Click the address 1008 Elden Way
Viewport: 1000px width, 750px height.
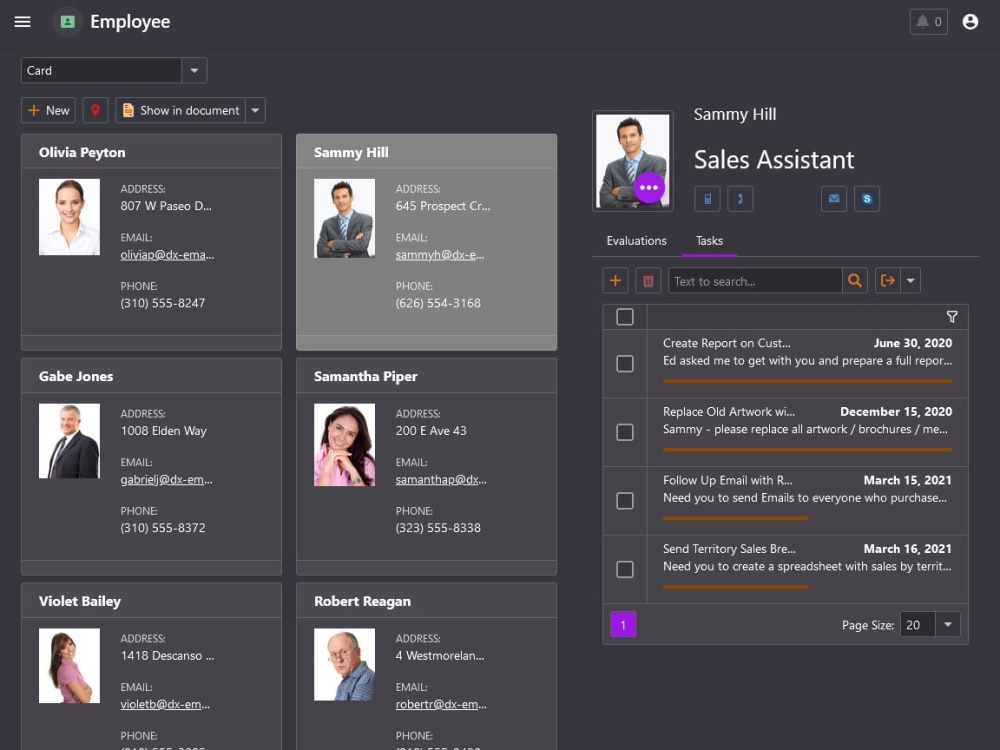163,430
